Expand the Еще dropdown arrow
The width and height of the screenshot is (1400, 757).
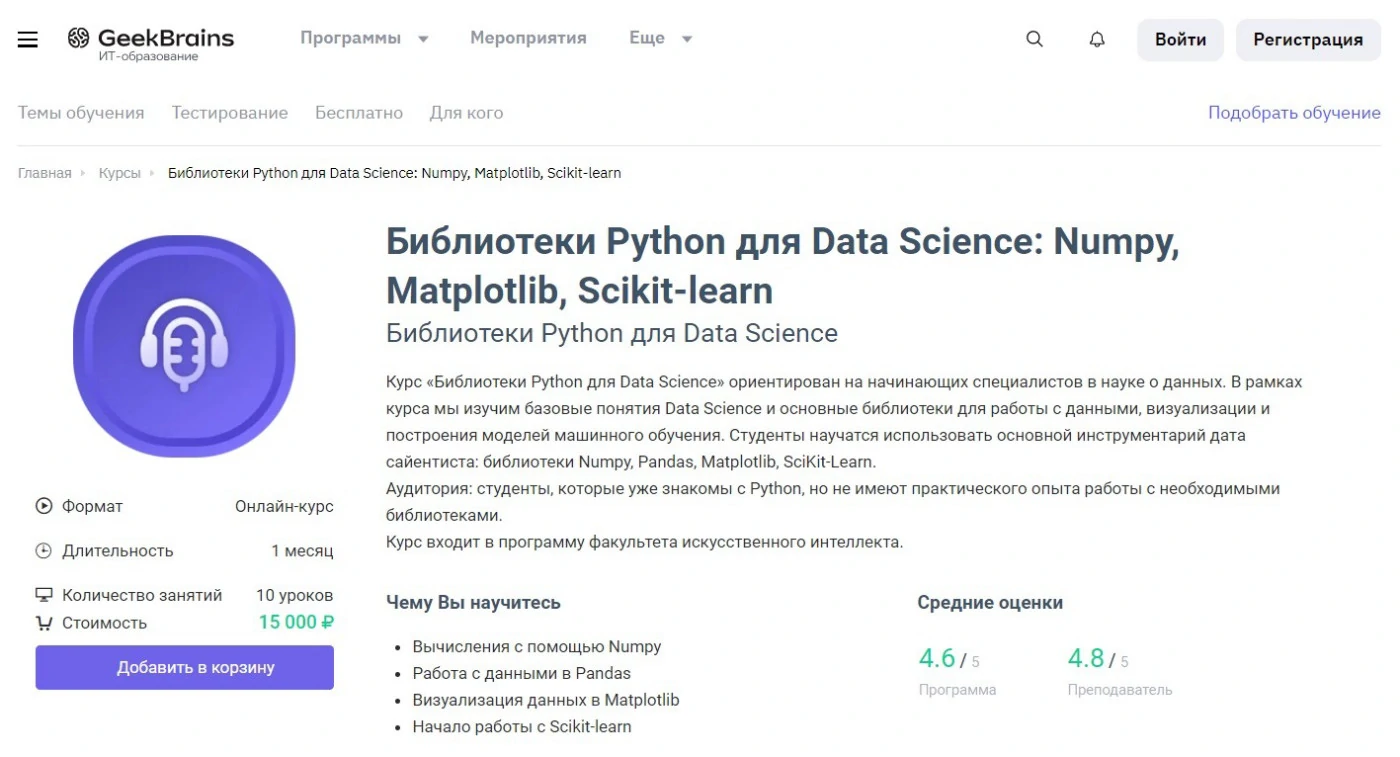pos(687,39)
